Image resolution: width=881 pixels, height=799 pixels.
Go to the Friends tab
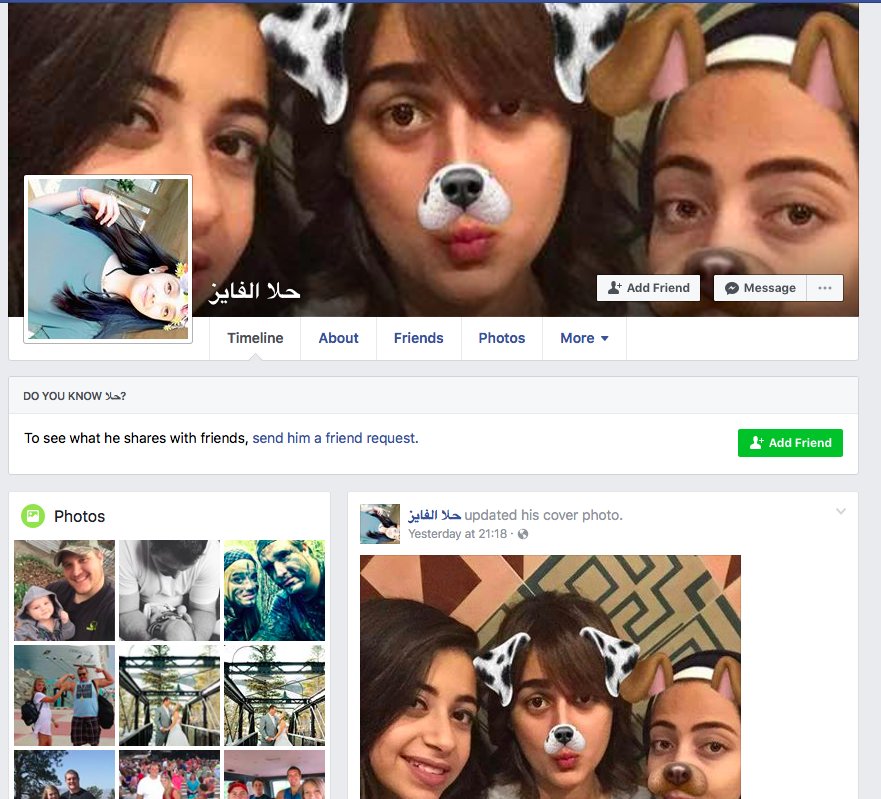click(419, 338)
